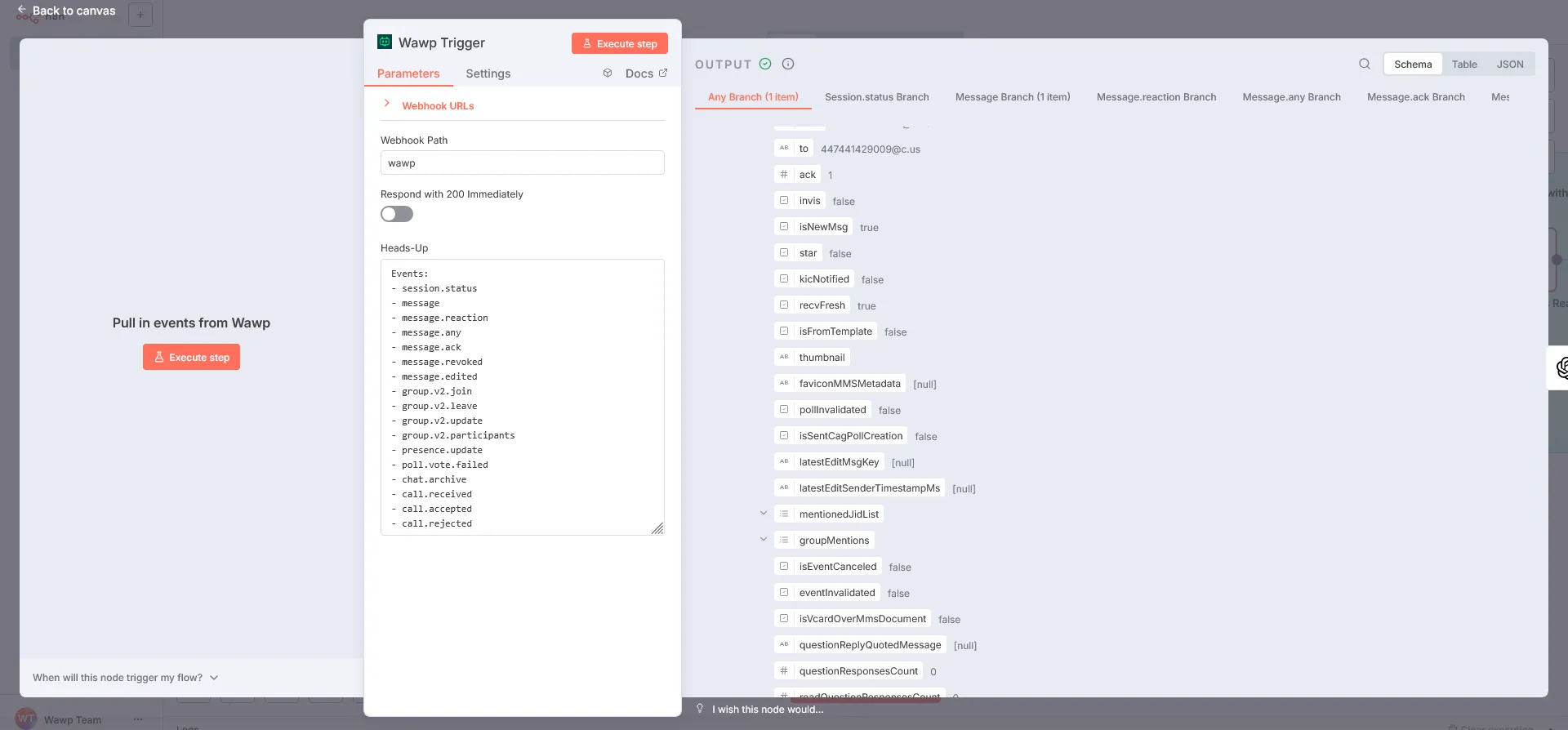Click the resize handle of Heads-Up textarea
This screenshot has height=730, width=1568.
pyautogui.click(x=657, y=528)
